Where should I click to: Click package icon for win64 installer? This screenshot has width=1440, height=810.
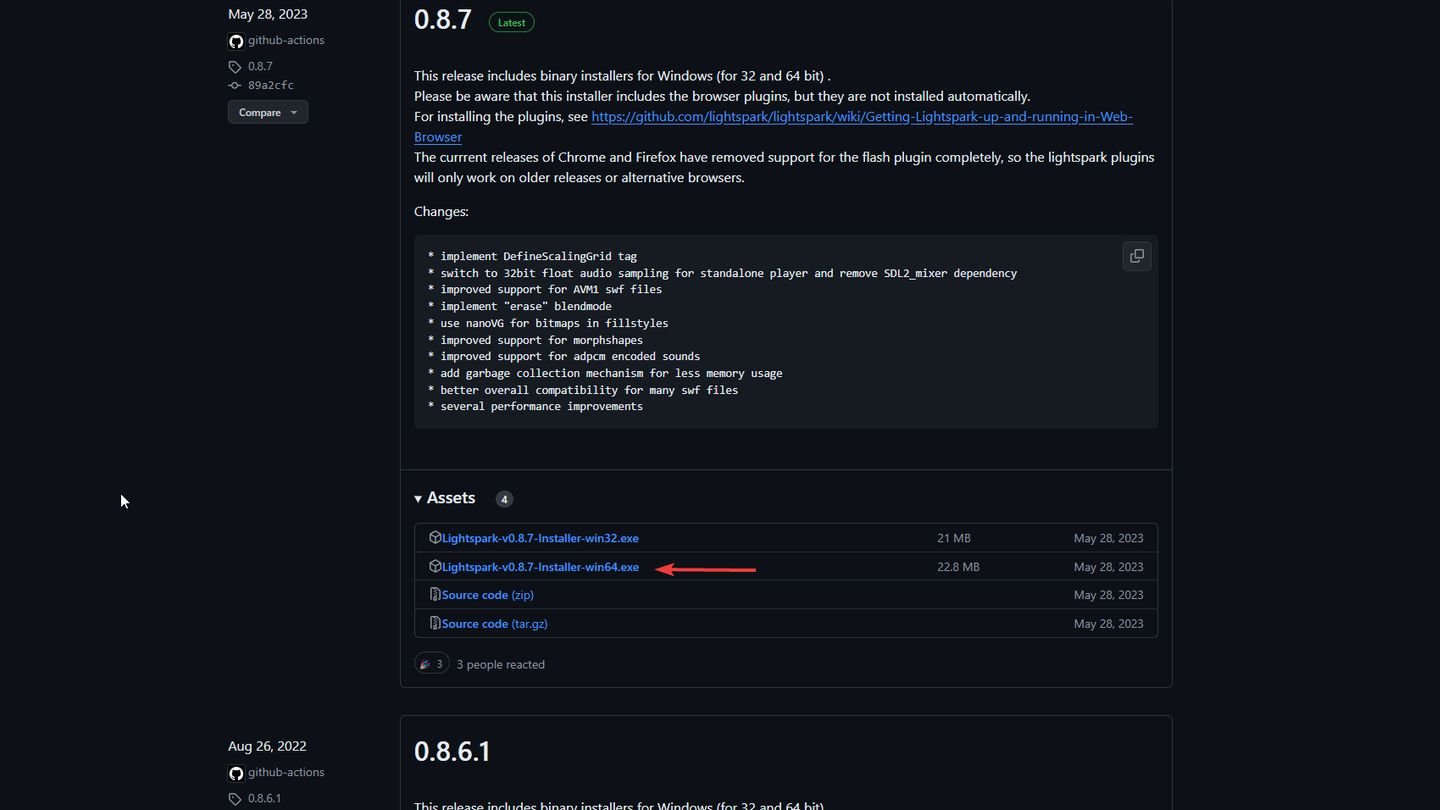pos(435,566)
